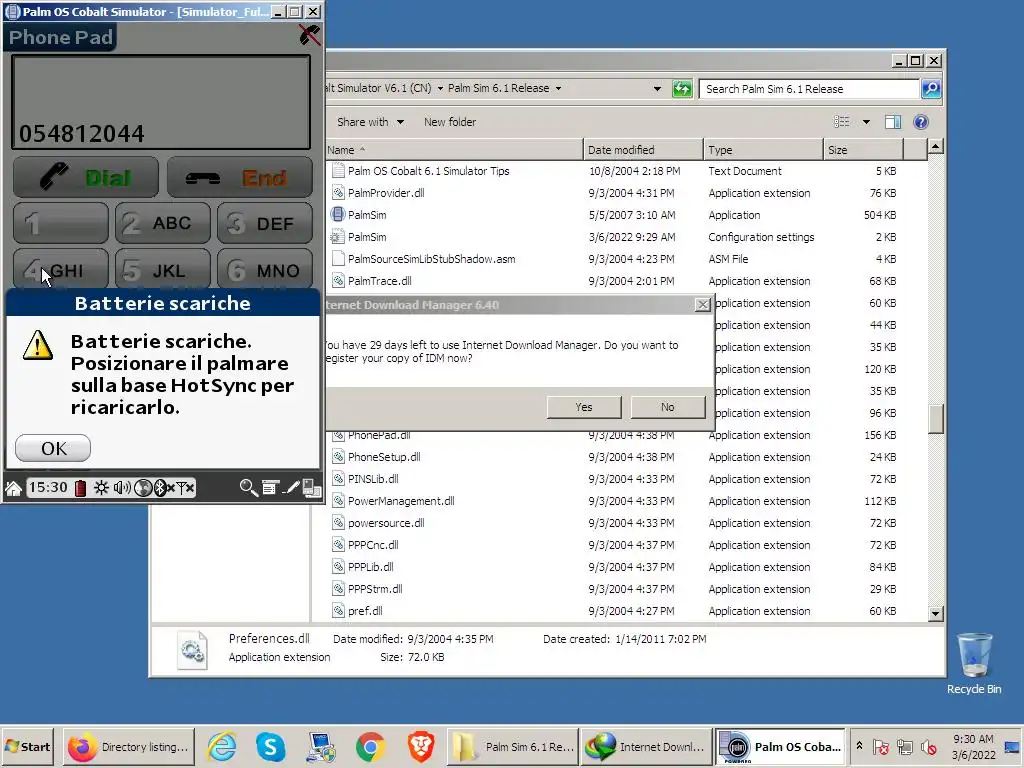This screenshot has height=768, width=1024.
Task: Switch to Internet Downl... taskbar item
Action: pyautogui.click(x=646, y=746)
